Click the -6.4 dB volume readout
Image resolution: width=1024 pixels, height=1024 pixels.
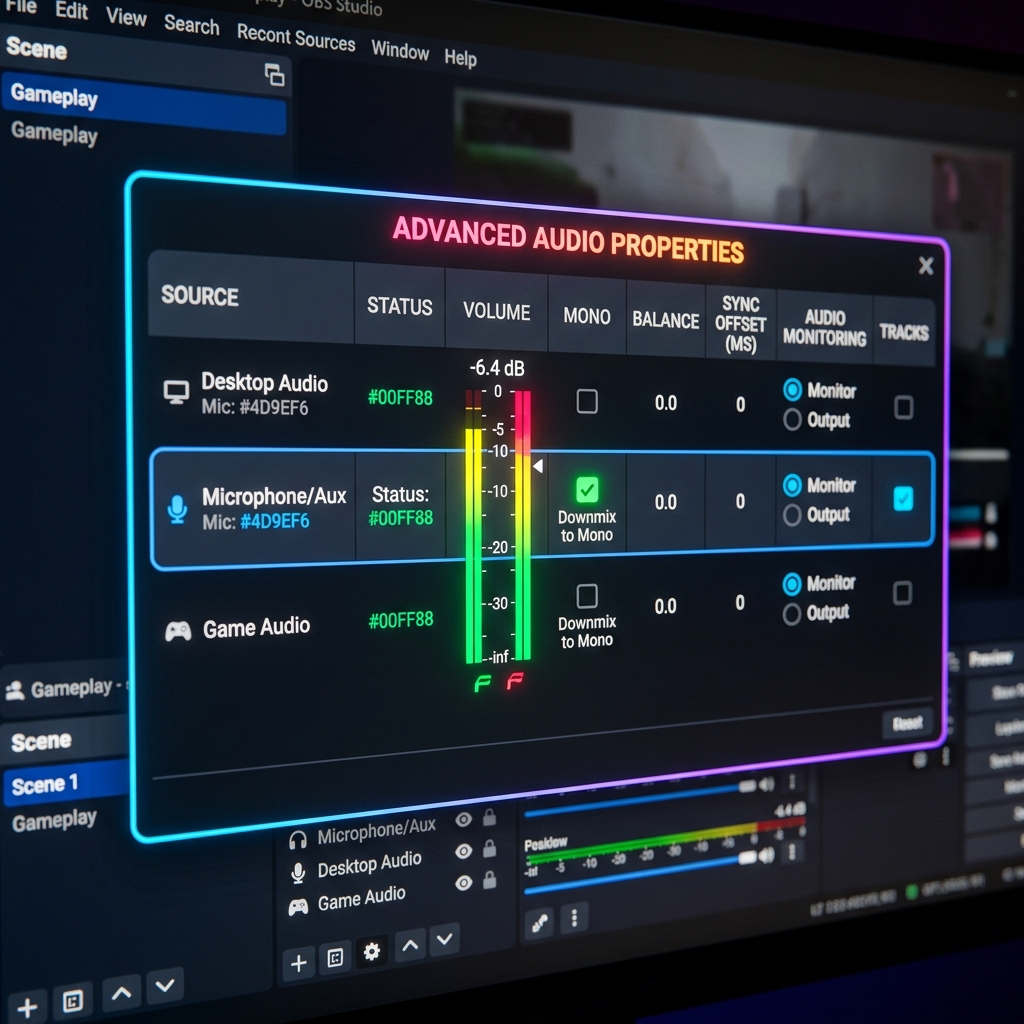pos(497,368)
